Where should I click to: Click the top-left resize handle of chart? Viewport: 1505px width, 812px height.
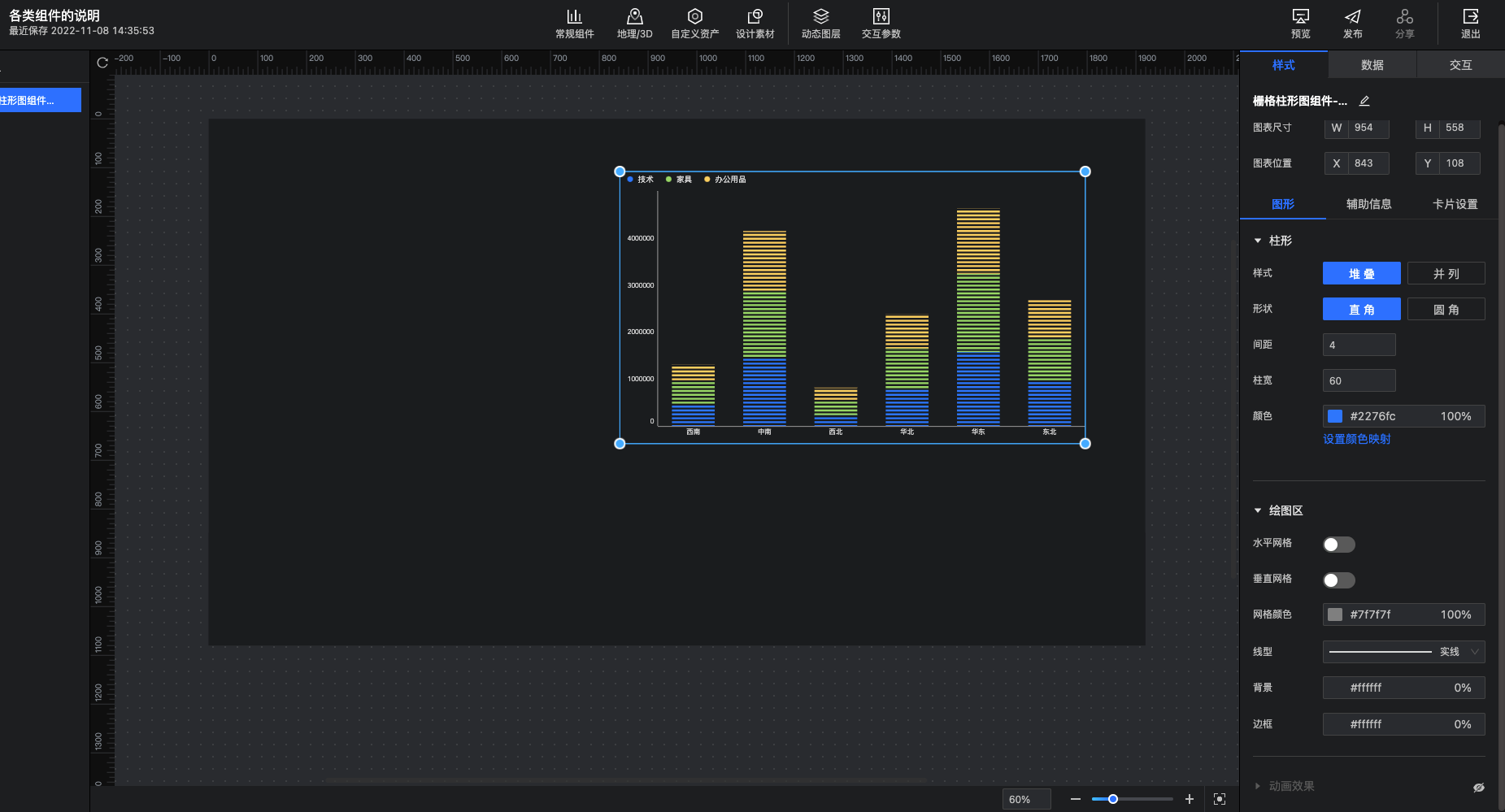(620, 172)
